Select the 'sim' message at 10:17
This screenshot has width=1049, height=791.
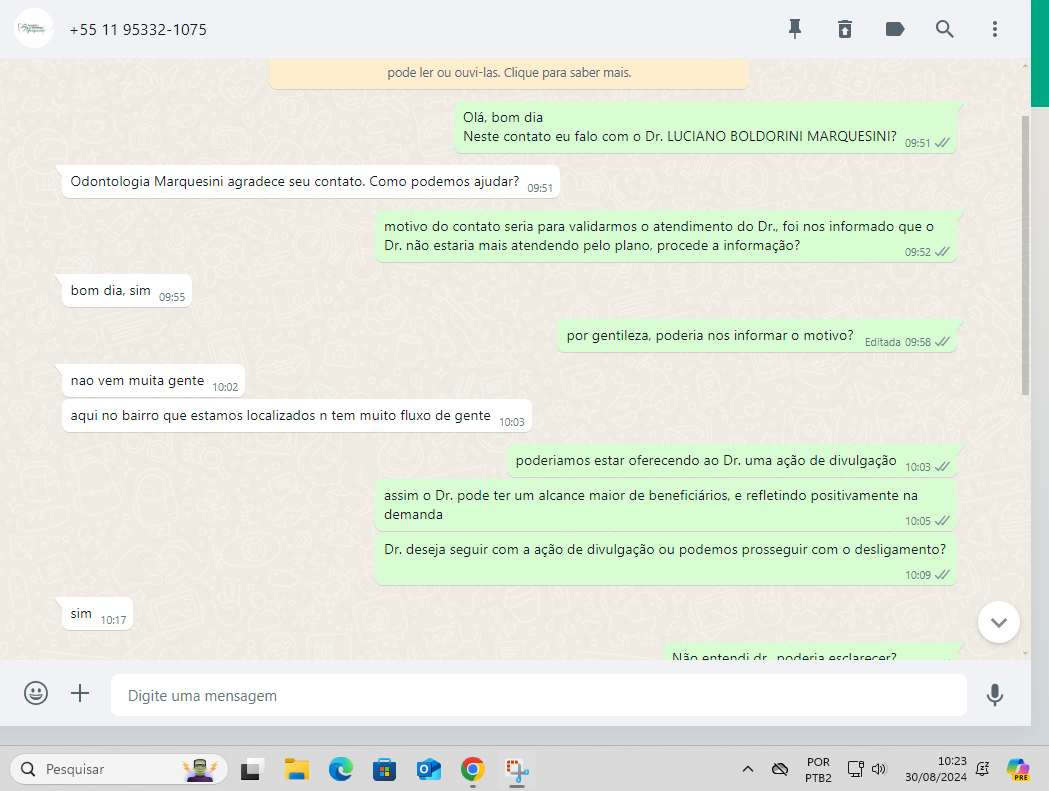click(x=97, y=614)
